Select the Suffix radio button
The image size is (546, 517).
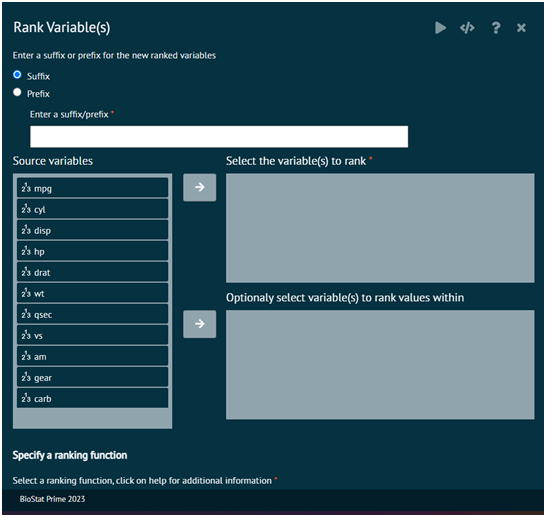tap(17, 75)
